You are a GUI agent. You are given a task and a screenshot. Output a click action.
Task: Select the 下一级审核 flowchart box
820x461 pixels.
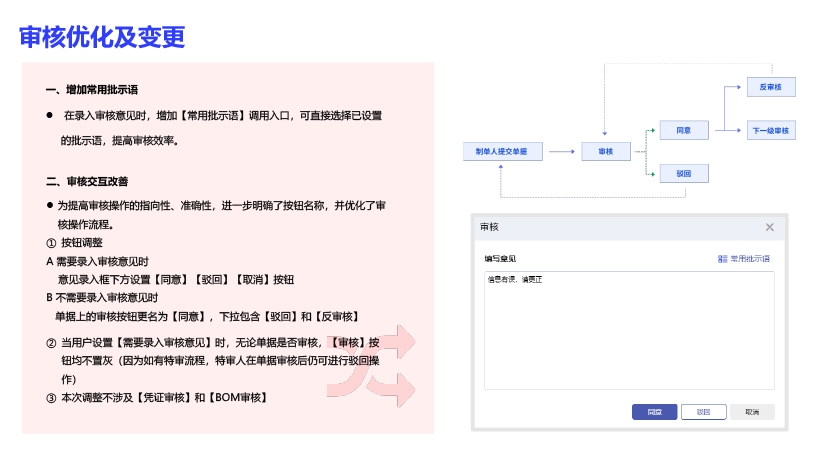[x=771, y=130]
